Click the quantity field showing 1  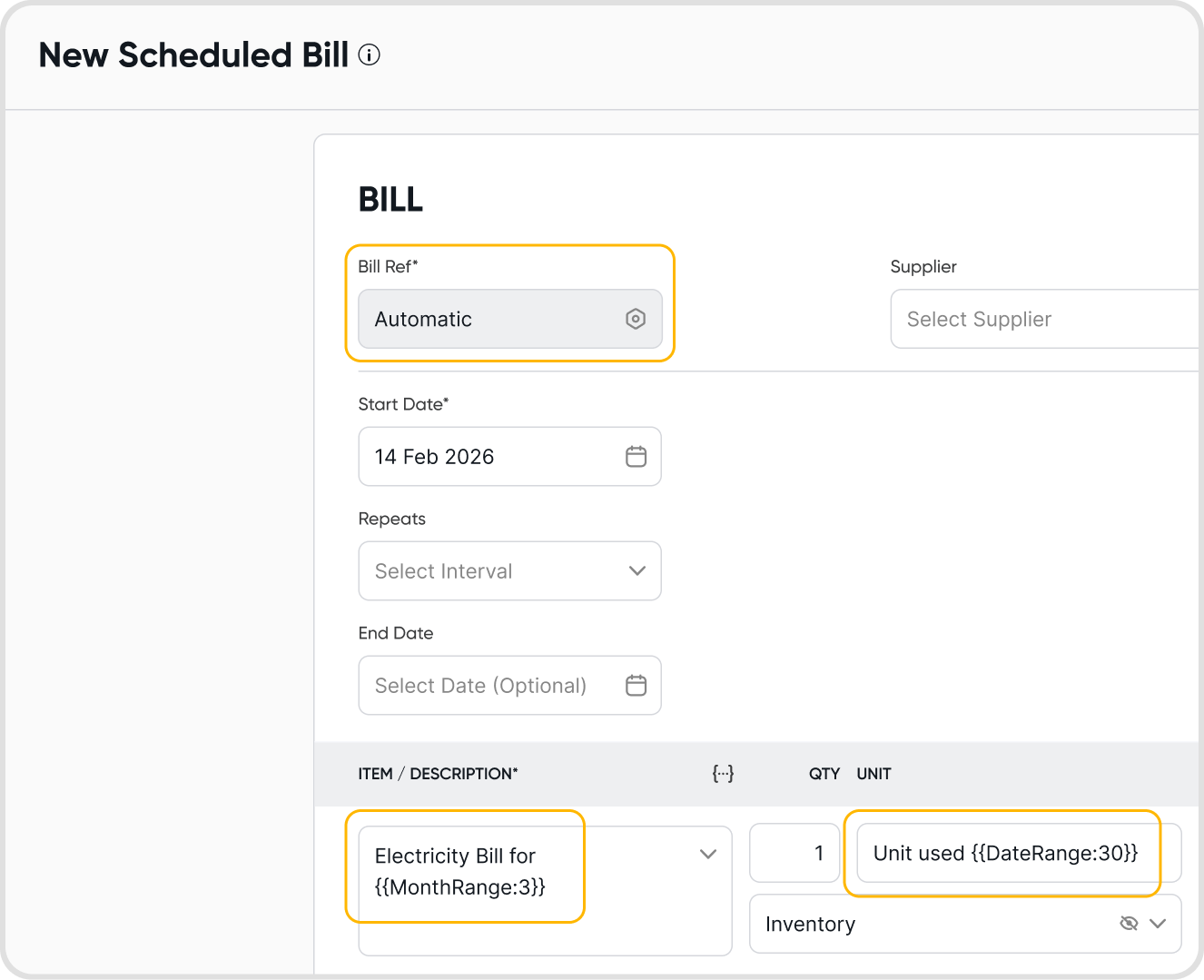(x=794, y=854)
